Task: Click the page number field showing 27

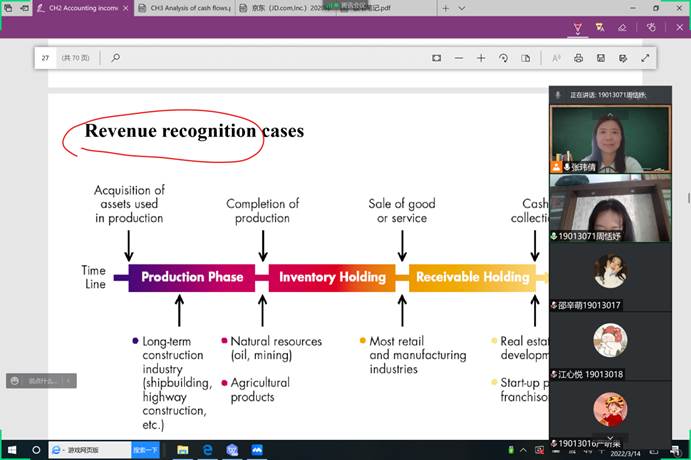Action: 47,58
